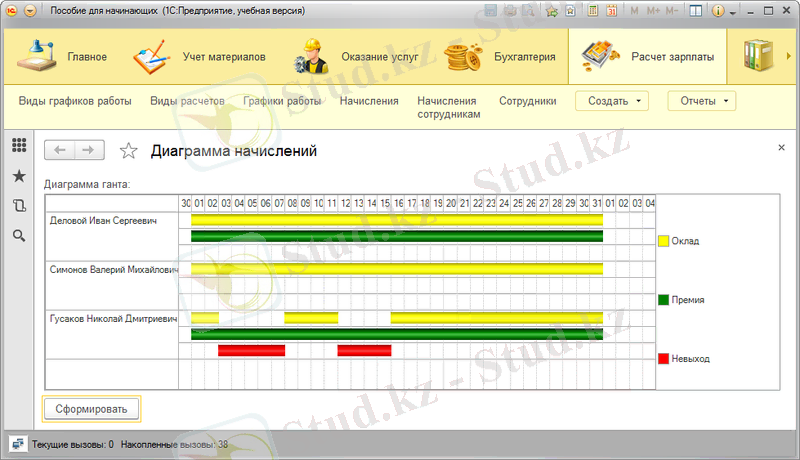Open the functions menu grid icon
The image size is (800, 460).
[19, 146]
